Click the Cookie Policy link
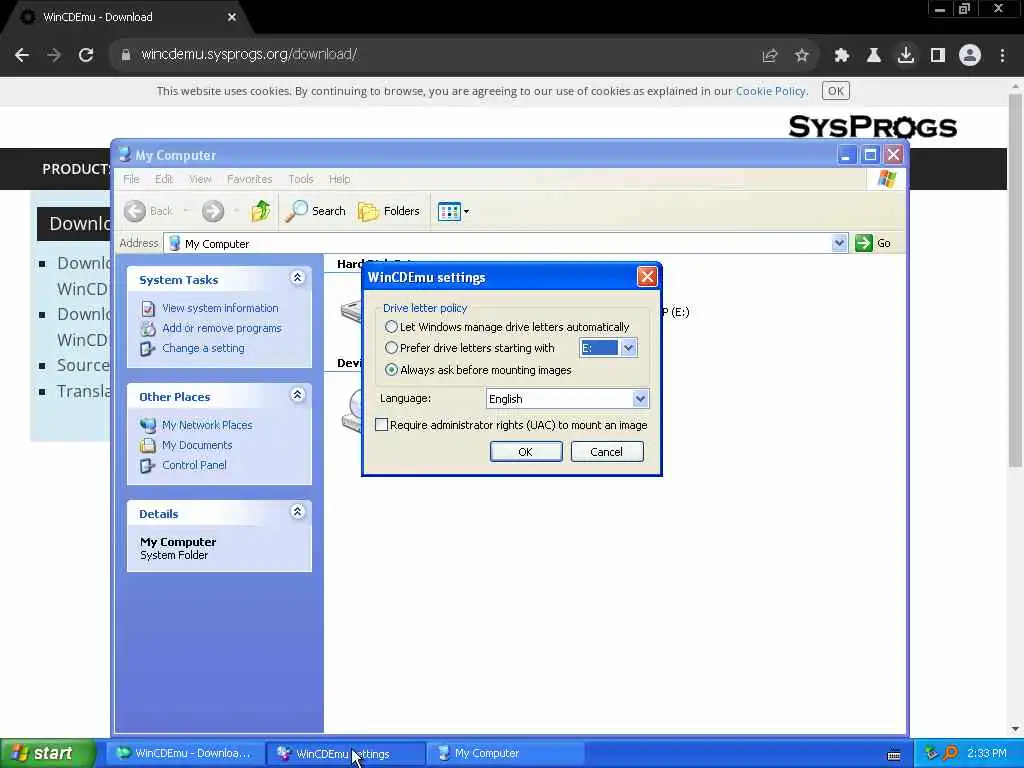 pos(771,91)
